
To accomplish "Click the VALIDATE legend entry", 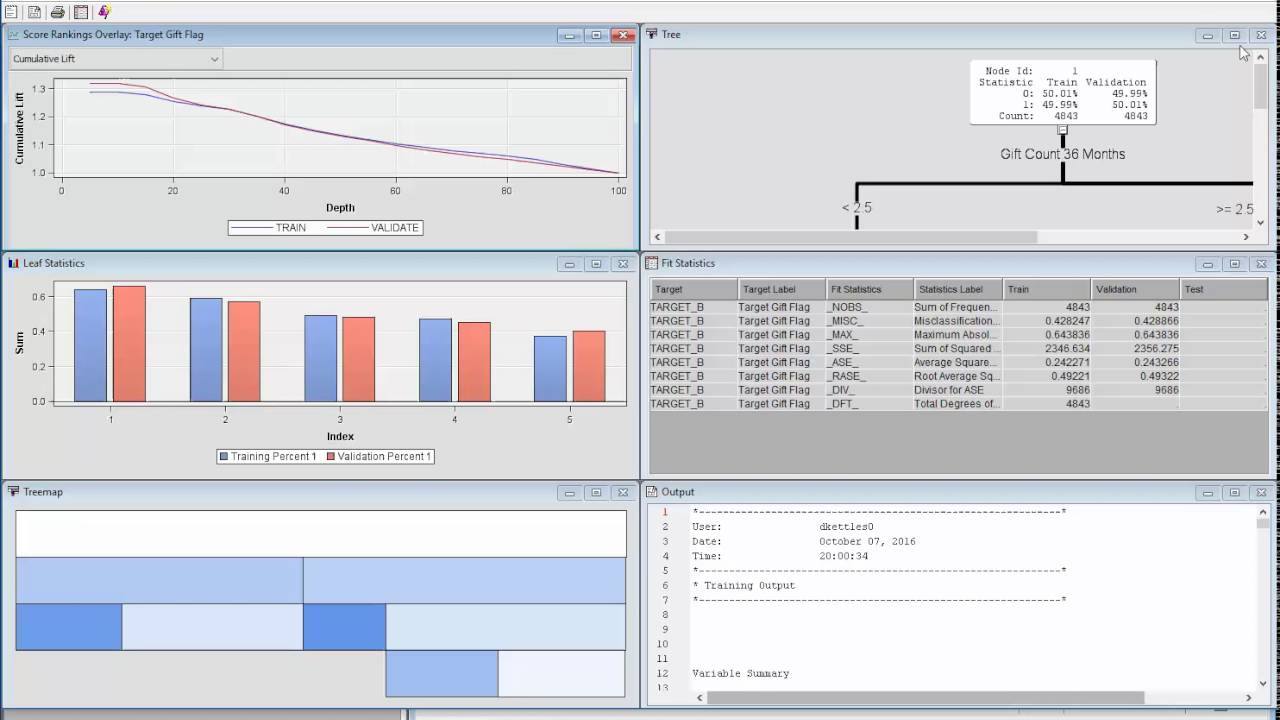I will (x=375, y=228).
